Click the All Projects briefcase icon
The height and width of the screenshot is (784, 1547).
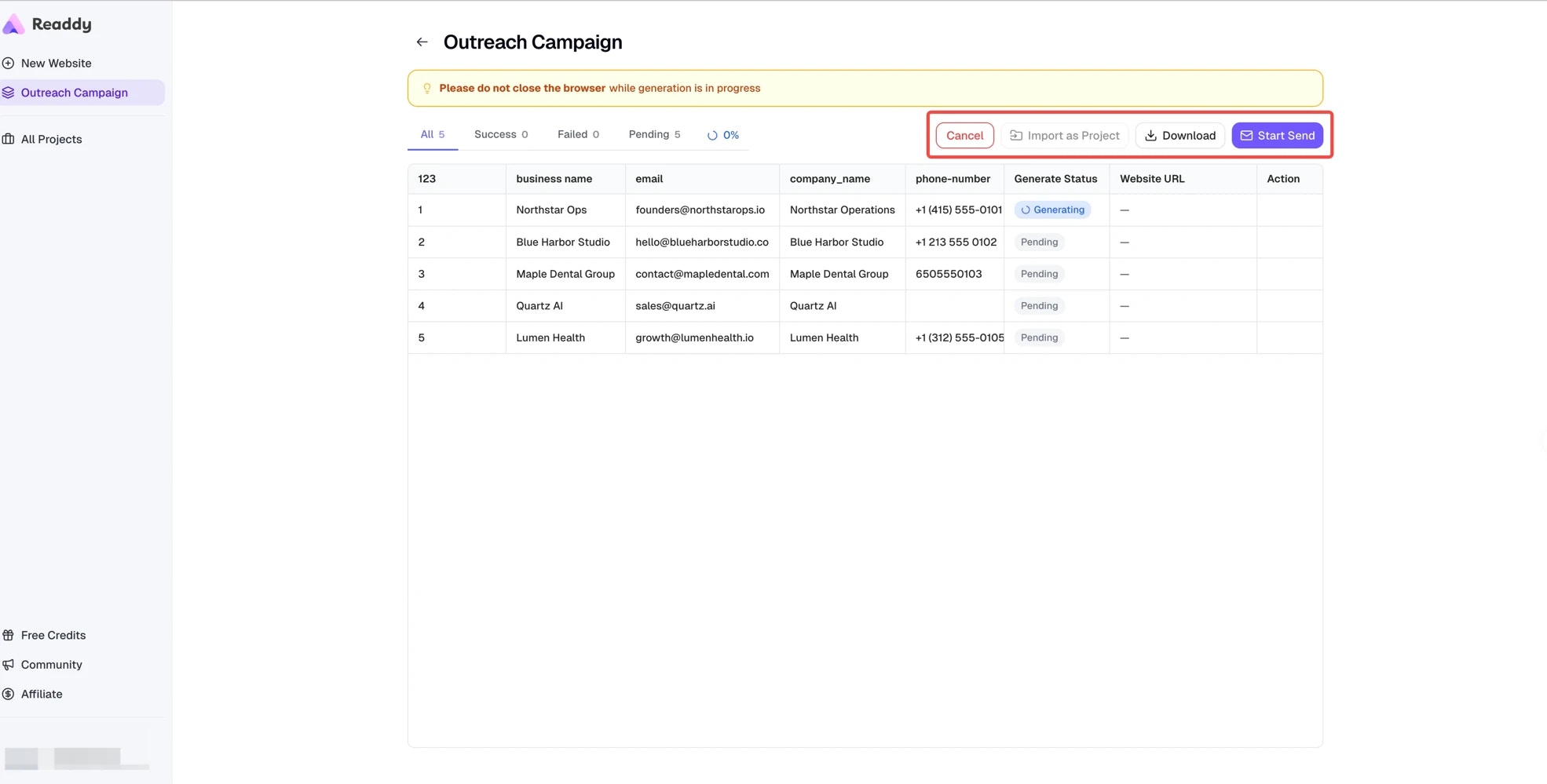point(9,140)
